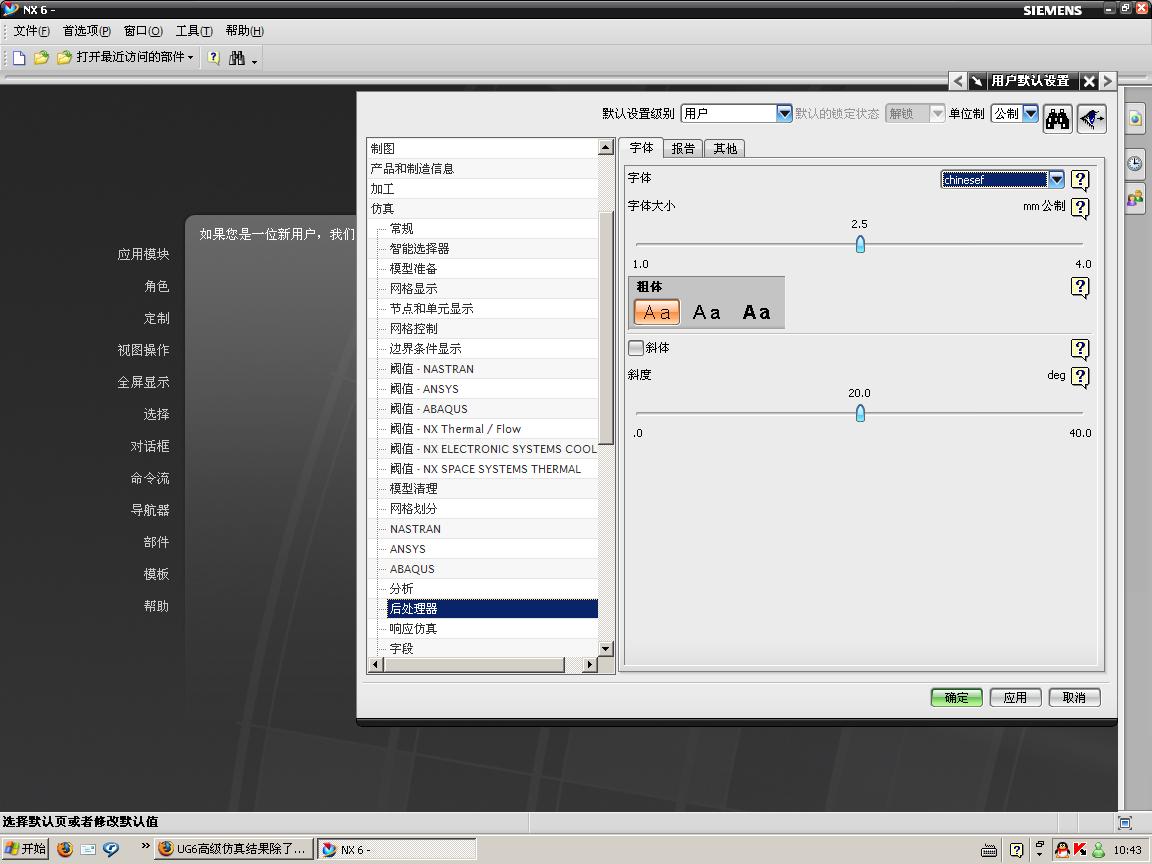Viewport: 1152px width, 864px height.
Task: Open the History clock resource bar tab
Action: coord(1135,163)
